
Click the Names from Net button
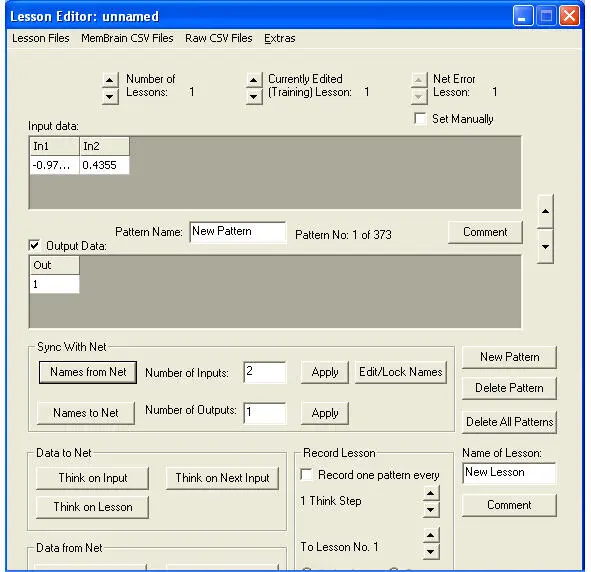click(88, 372)
